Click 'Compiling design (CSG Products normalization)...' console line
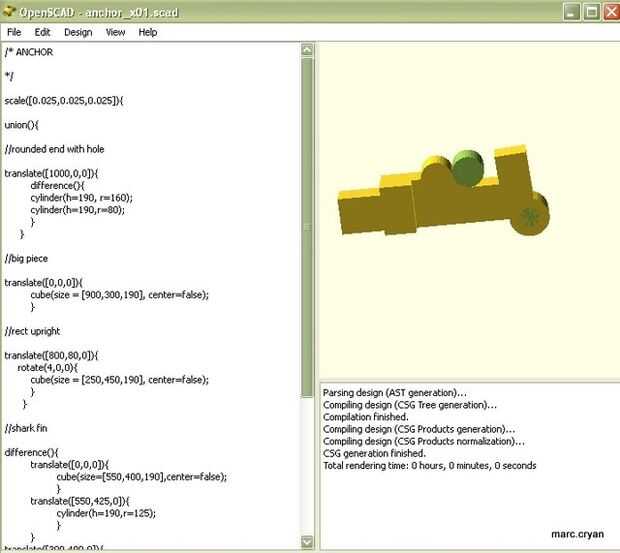620x553 pixels. [424, 441]
